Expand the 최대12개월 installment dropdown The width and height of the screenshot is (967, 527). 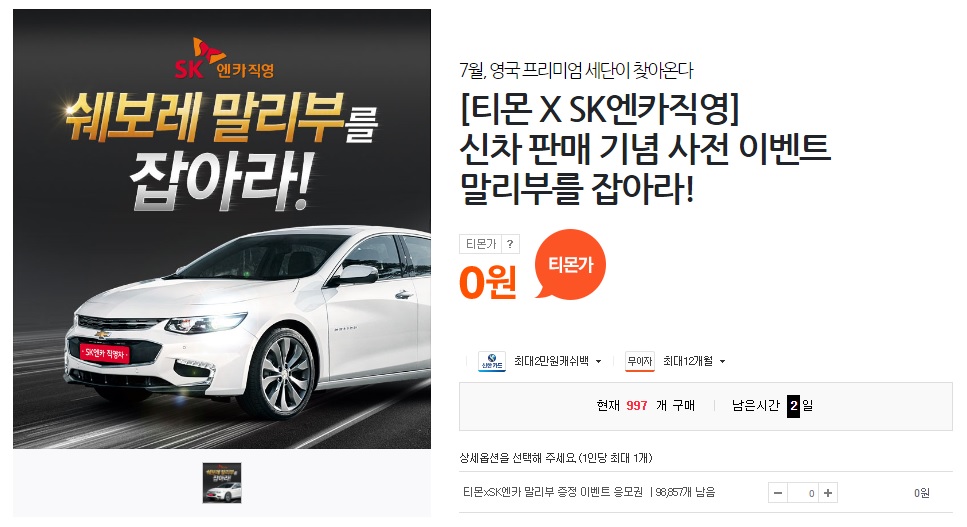click(722, 362)
